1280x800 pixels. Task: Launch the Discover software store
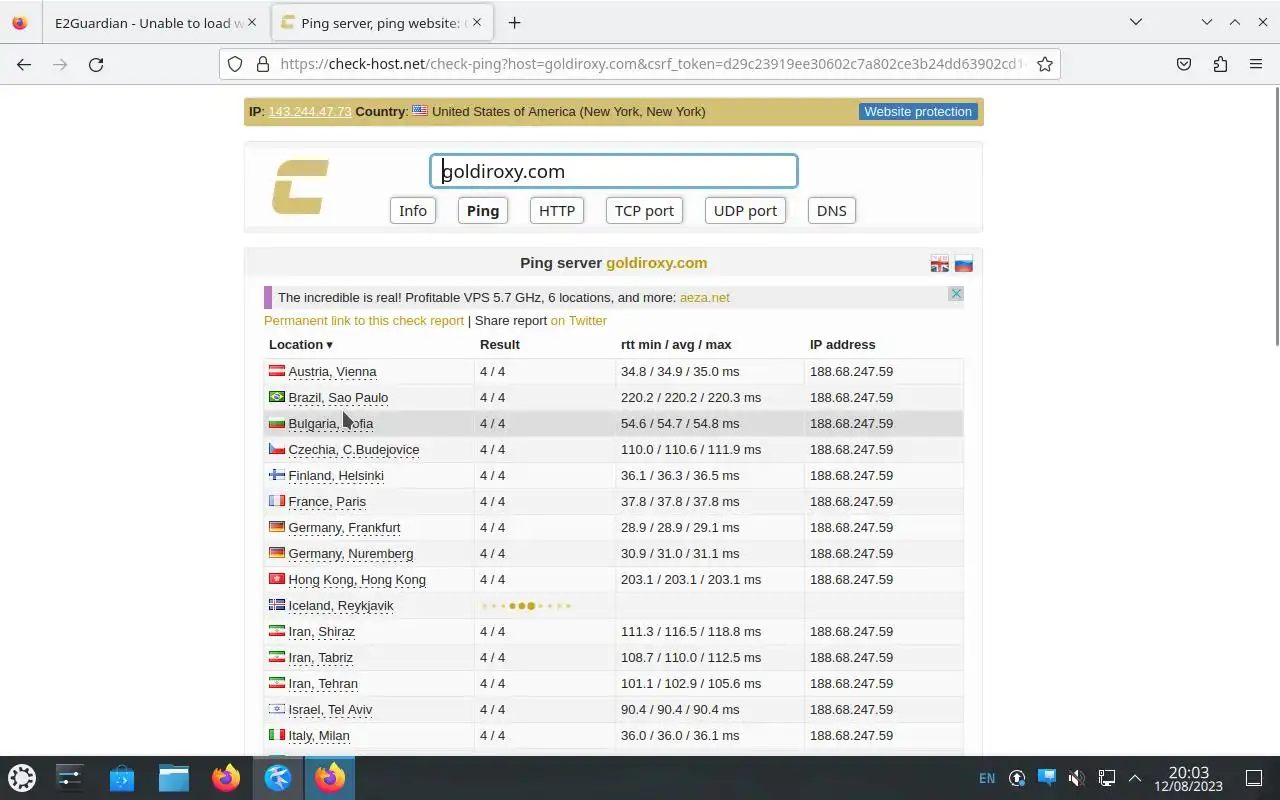(x=122, y=777)
